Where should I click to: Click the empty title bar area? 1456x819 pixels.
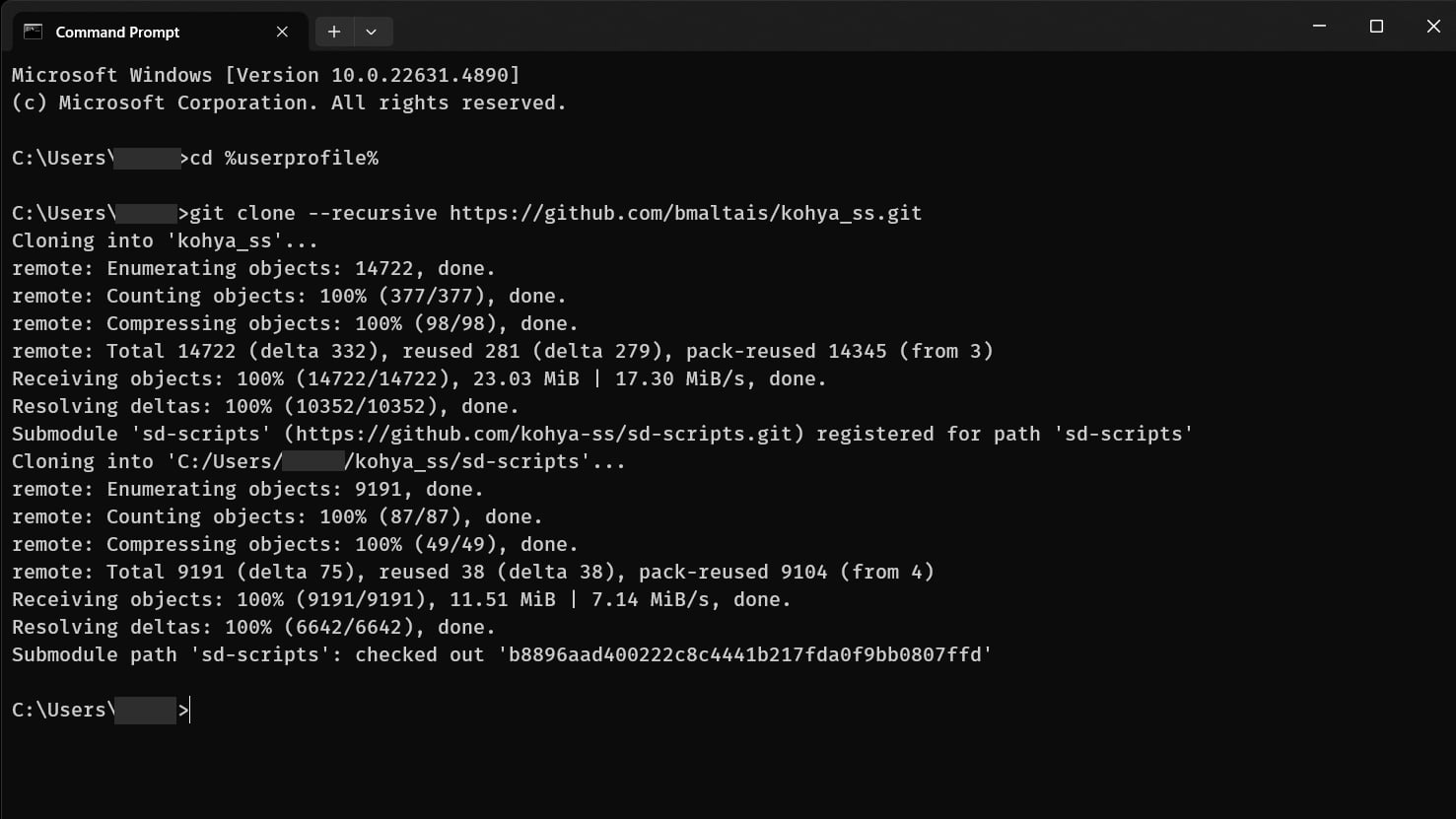[x=838, y=26]
